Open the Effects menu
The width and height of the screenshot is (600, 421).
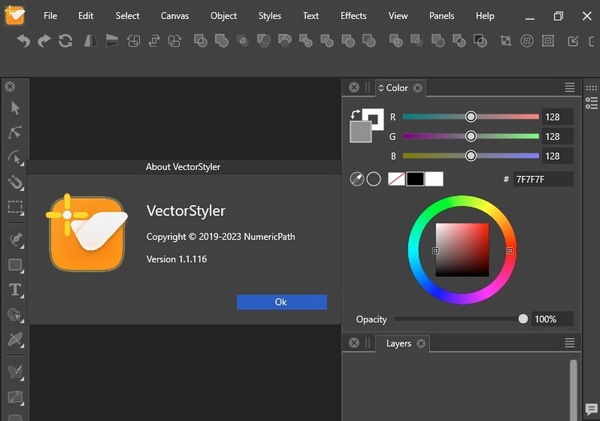(353, 16)
